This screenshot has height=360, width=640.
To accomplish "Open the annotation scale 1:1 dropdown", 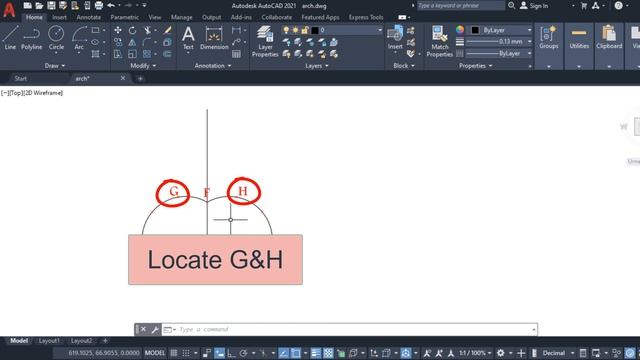I will [475, 353].
